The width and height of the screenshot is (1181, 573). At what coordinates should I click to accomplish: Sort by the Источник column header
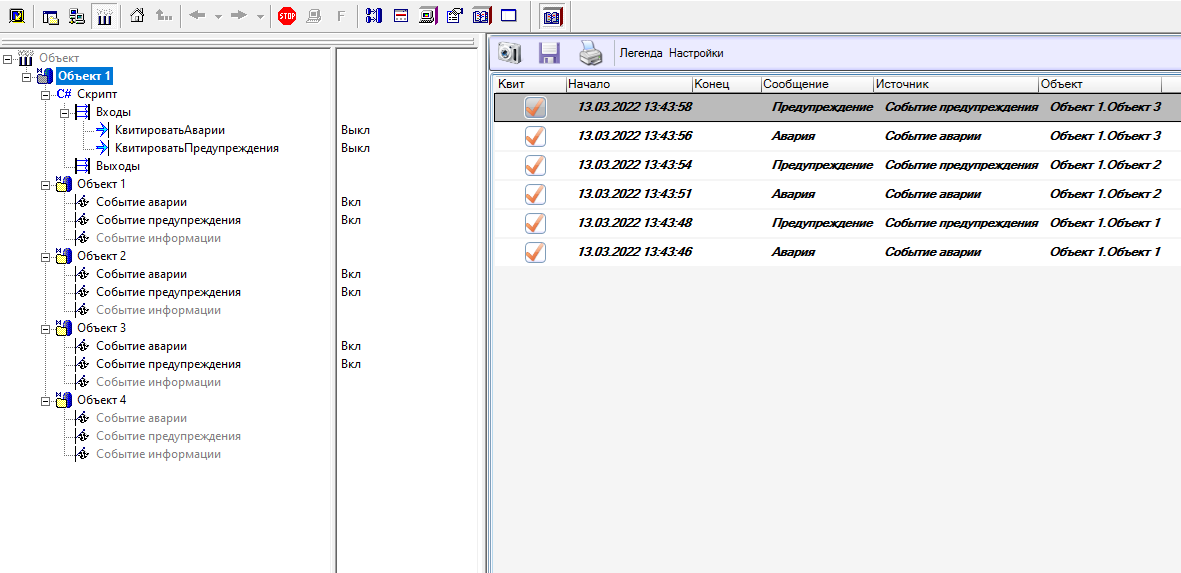coord(956,84)
